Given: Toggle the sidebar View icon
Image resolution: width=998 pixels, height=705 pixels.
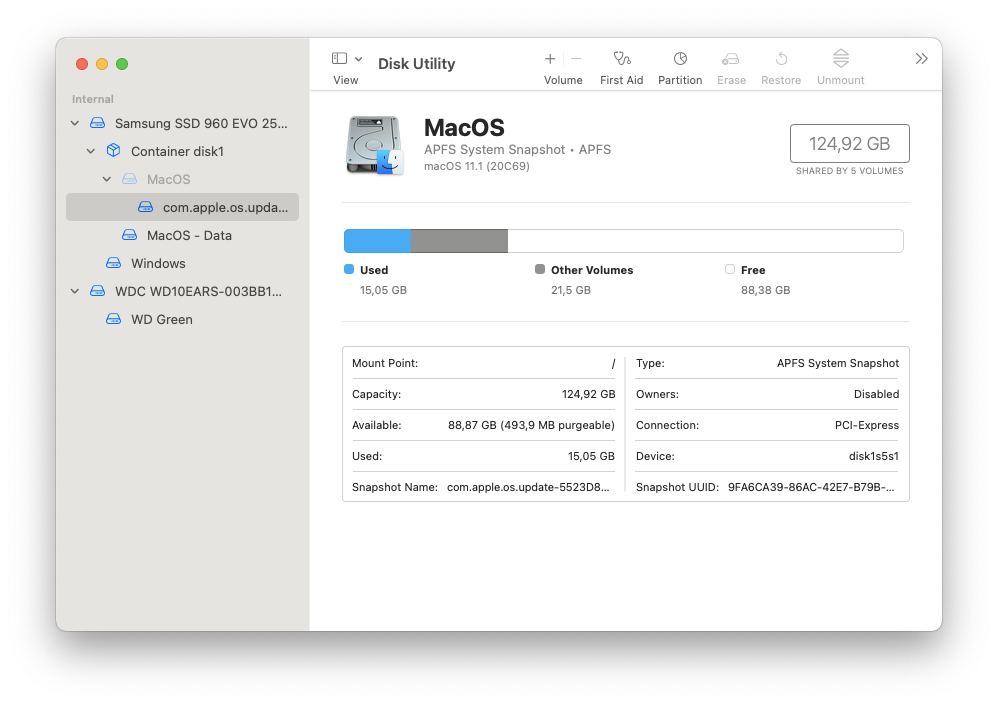Looking at the screenshot, I should [x=340, y=59].
